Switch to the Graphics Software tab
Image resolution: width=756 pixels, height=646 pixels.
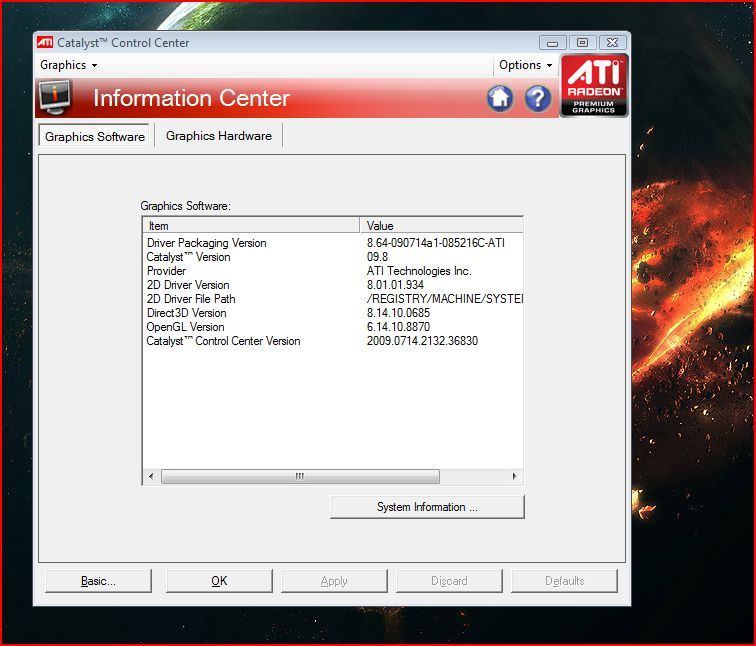click(94, 136)
